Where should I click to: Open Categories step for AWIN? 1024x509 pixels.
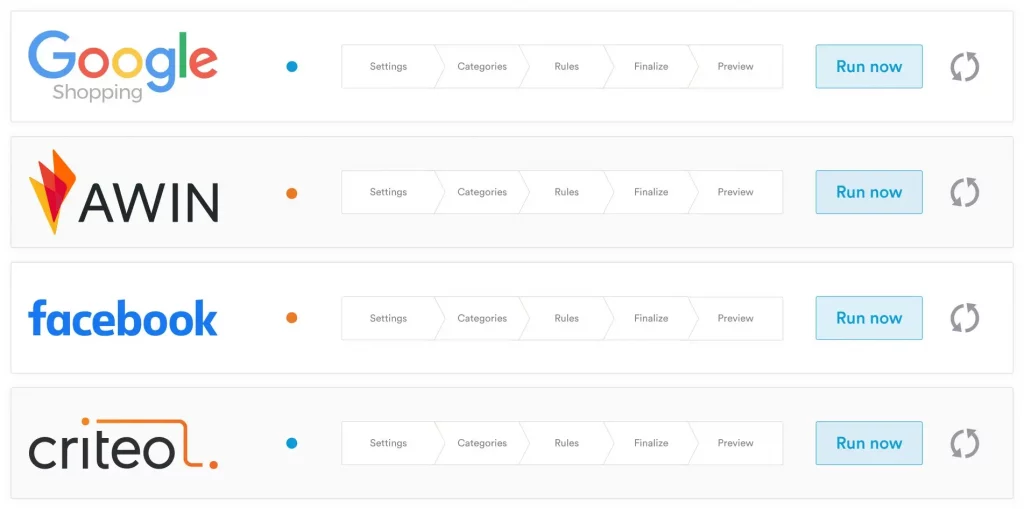482,192
